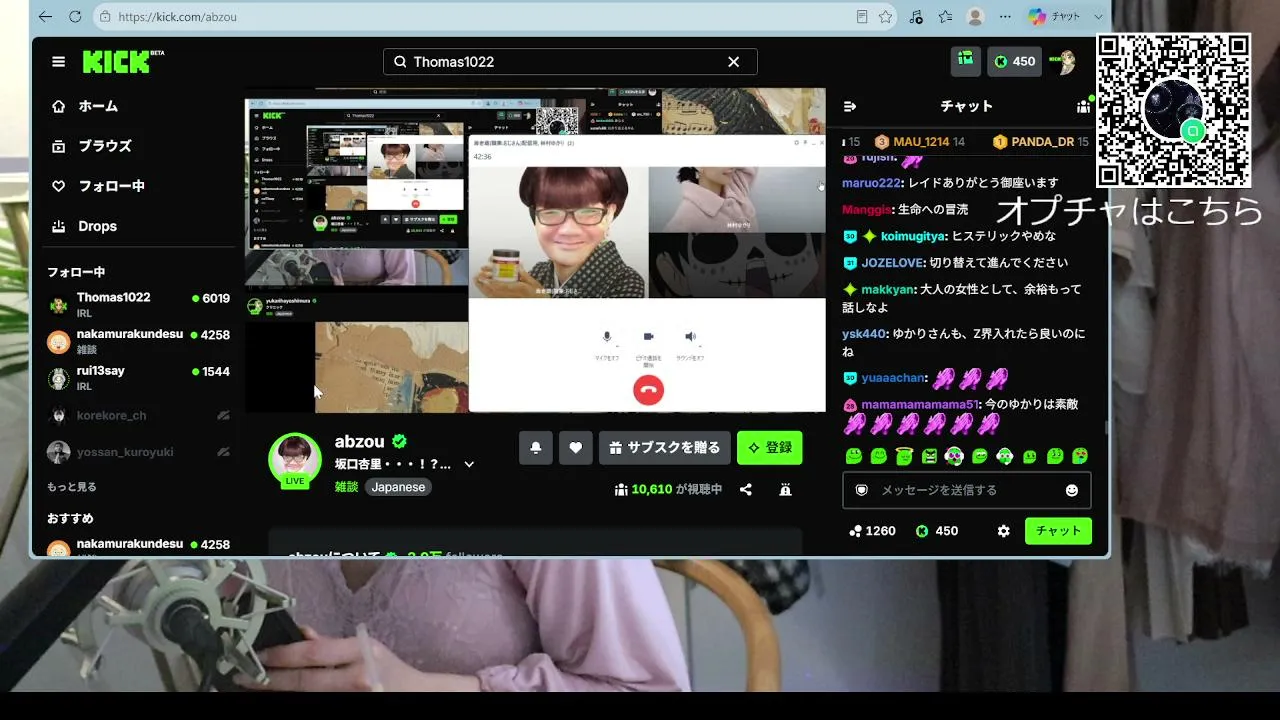
Task: Open the browser profile avatar icon
Action: coord(975,17)
